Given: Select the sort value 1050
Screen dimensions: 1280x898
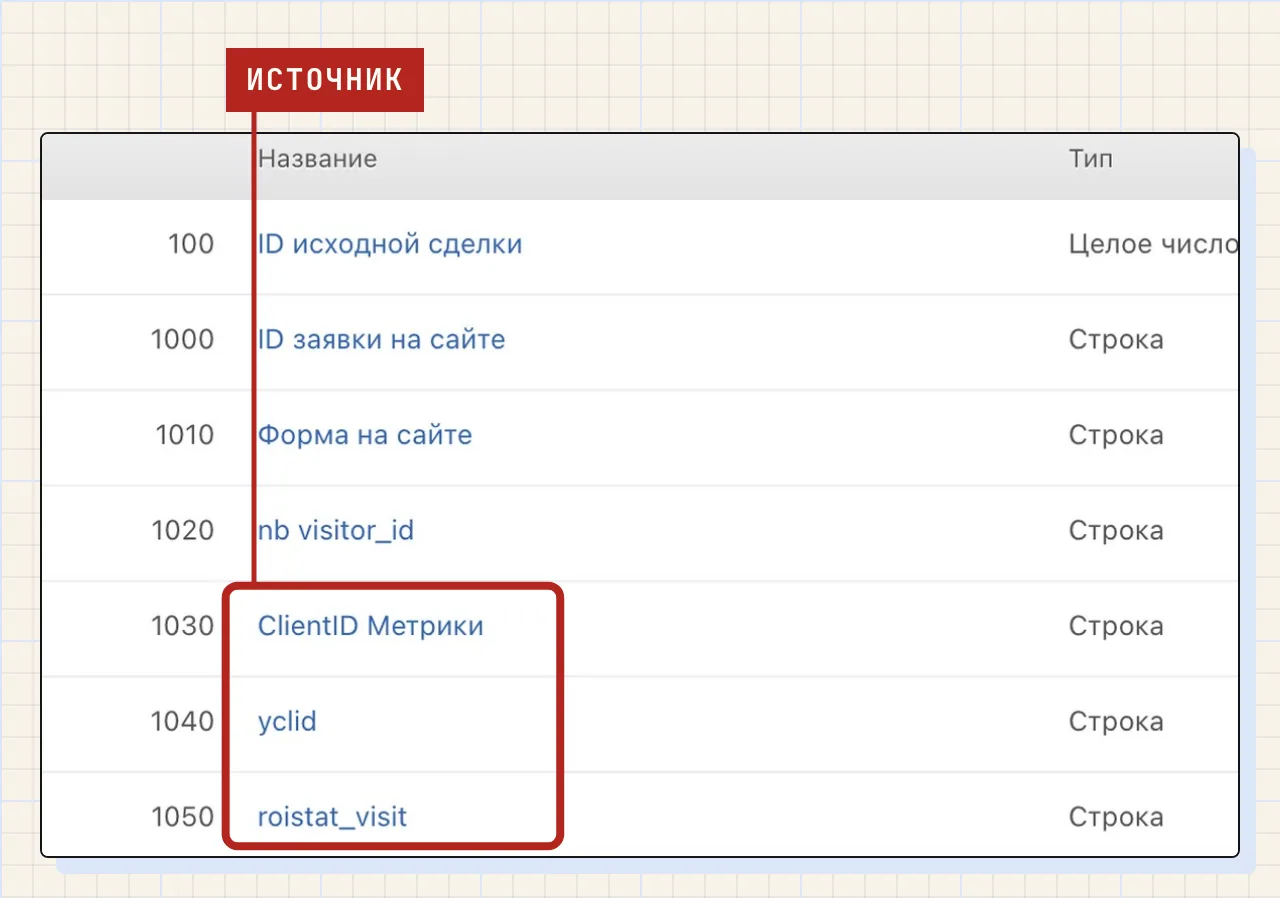Looking at the screenshot, I should click(x=183, y=817).
